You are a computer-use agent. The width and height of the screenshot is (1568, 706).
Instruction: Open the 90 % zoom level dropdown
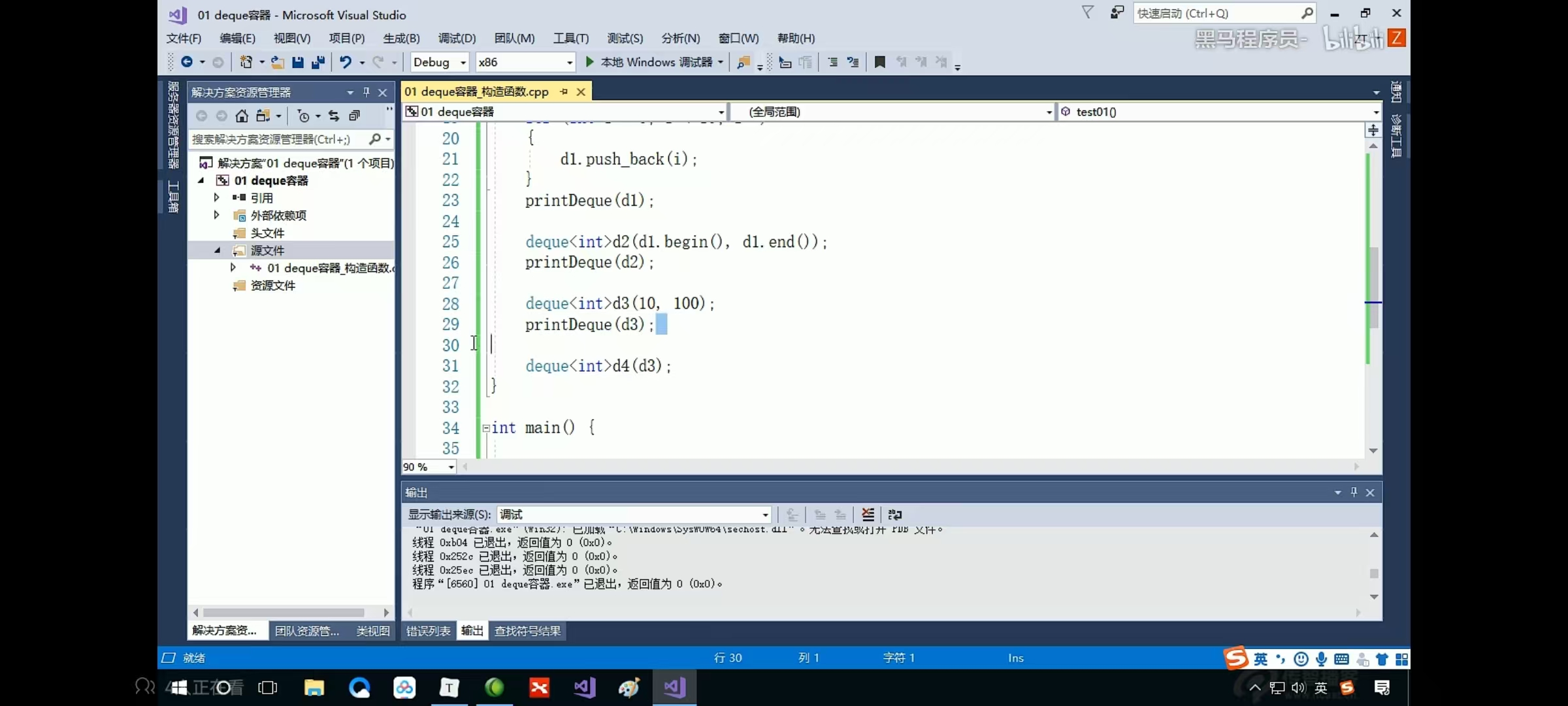451,467
